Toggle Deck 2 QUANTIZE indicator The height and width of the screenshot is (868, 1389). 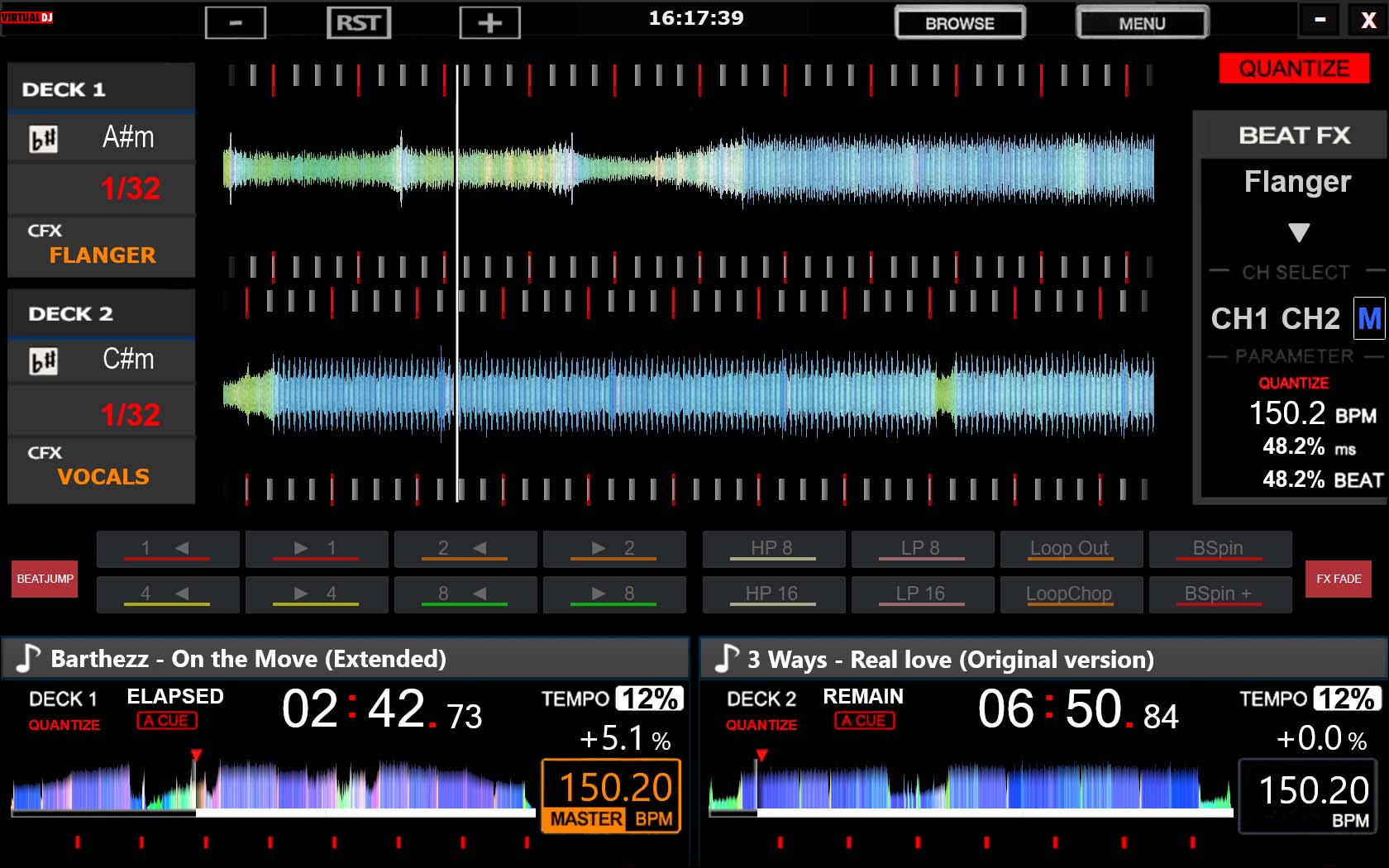click(761, 725)
